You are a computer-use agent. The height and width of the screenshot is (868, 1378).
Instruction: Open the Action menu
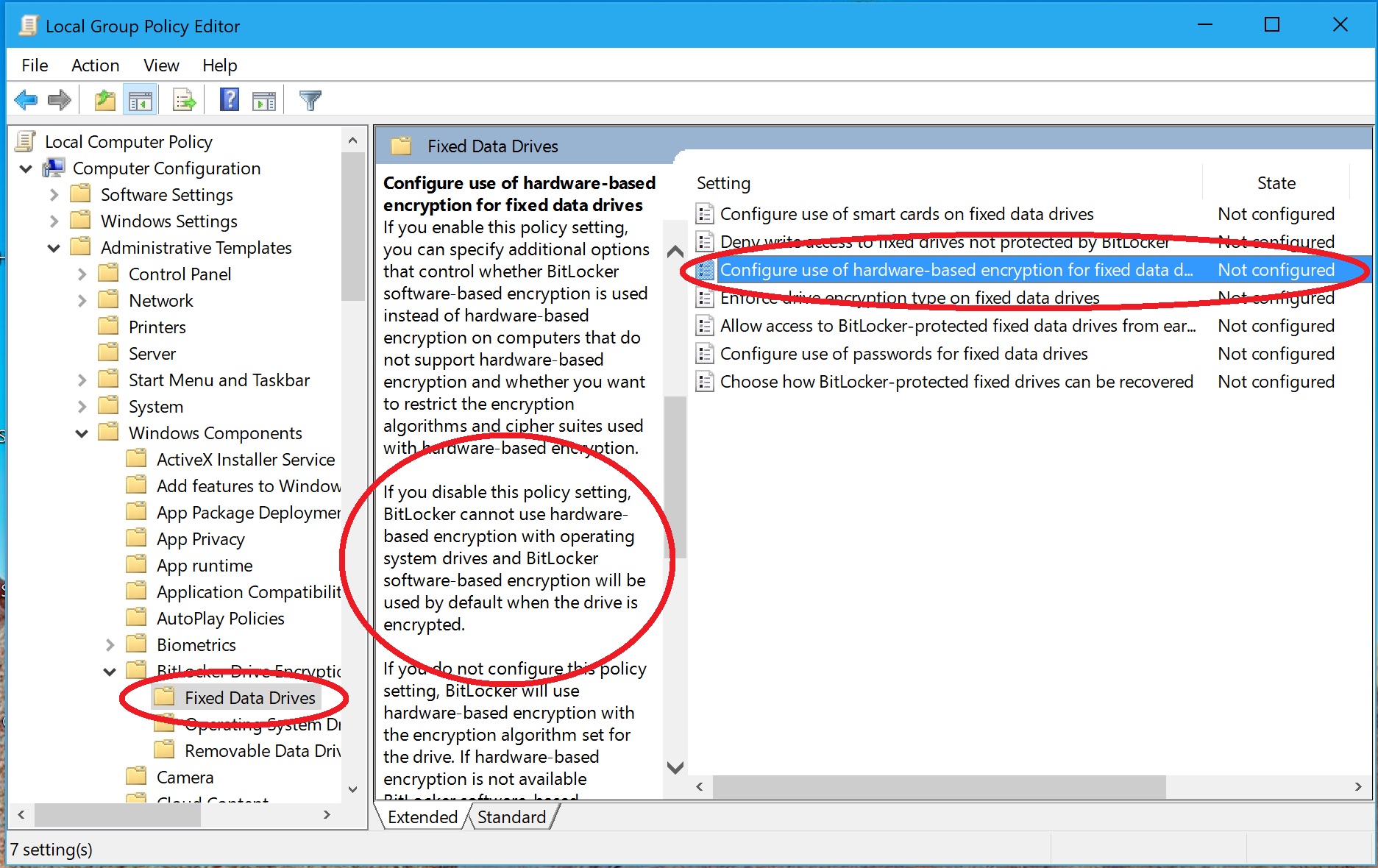(x=95, y=65)
